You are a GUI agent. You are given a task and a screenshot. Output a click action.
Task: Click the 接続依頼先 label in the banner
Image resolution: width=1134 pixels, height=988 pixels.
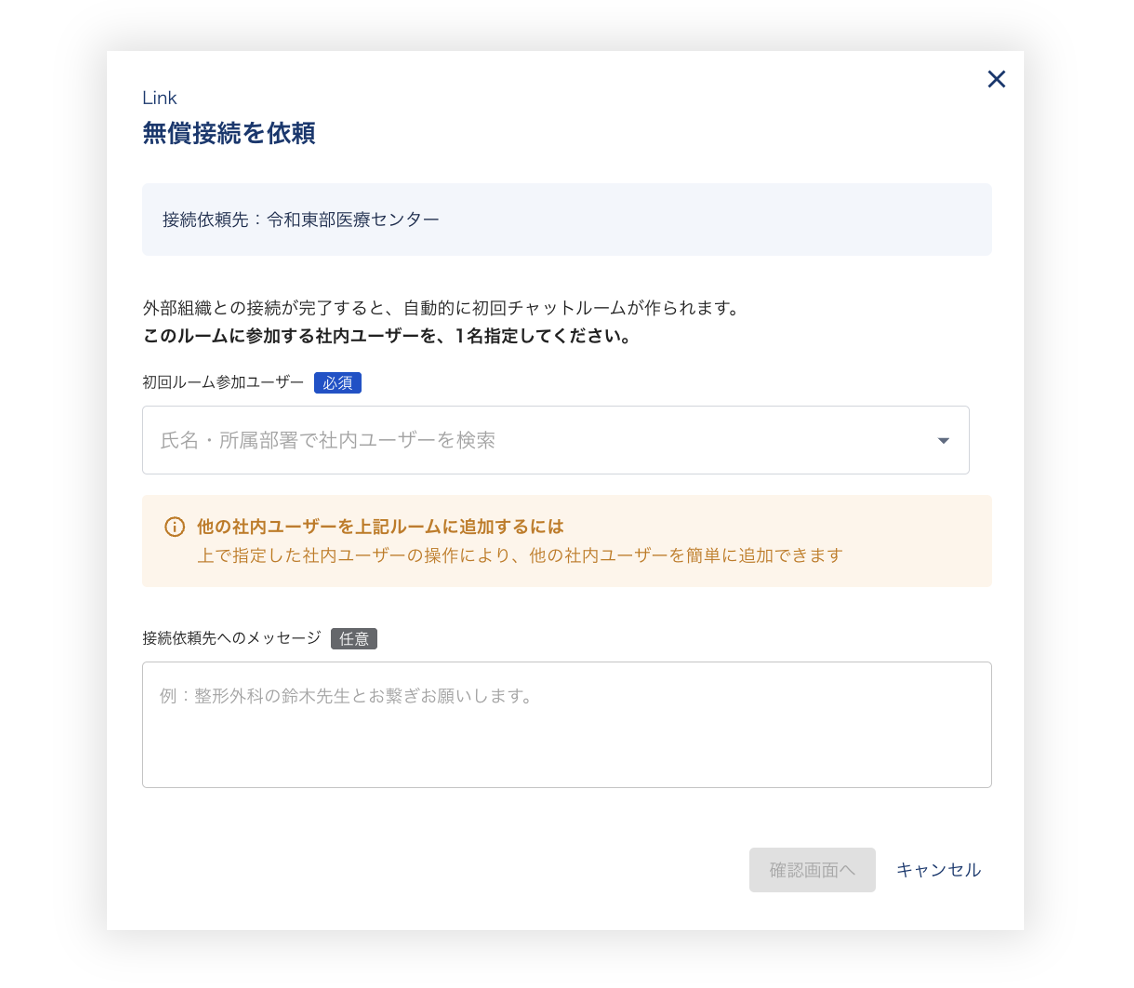203,219
